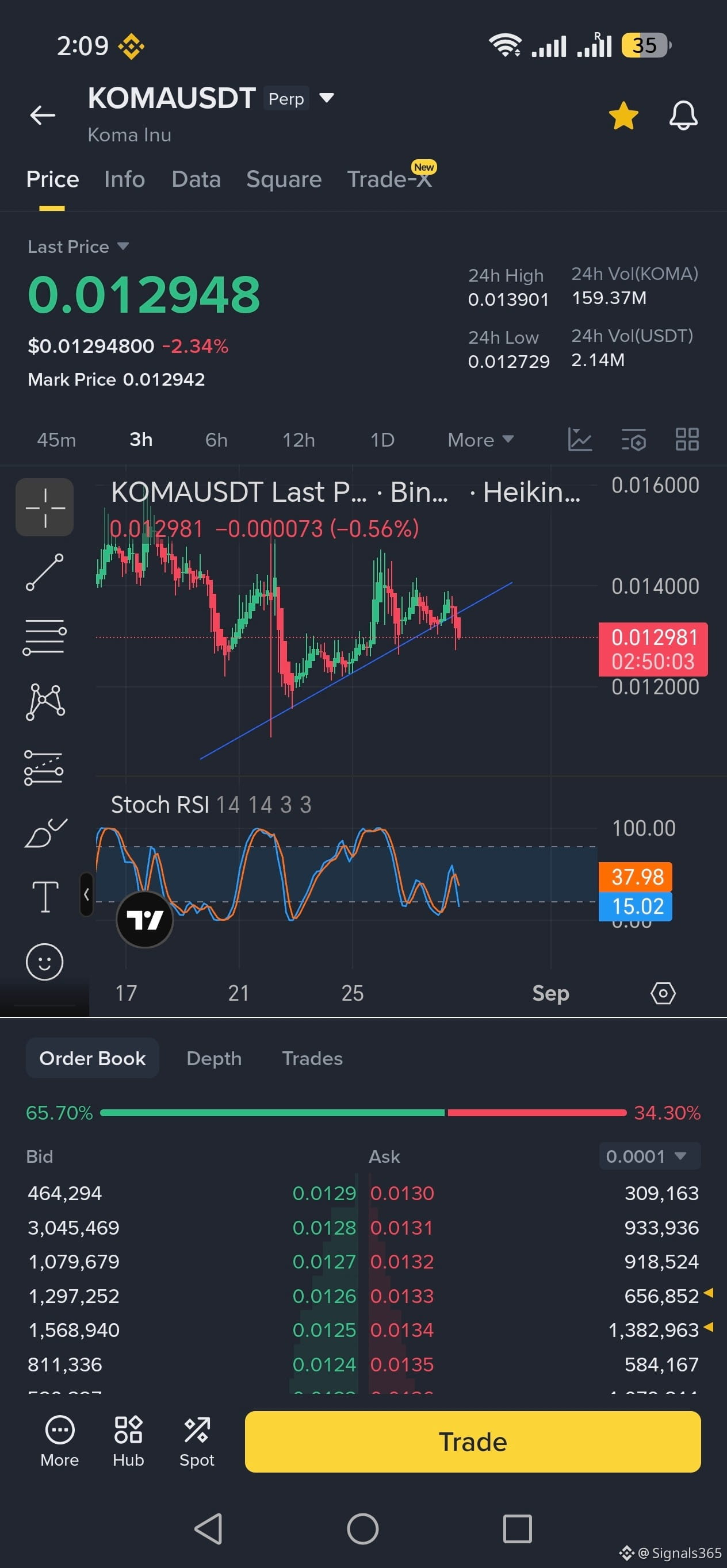
Task: Click the ask price 0.0130
Action: point(402,1193)
